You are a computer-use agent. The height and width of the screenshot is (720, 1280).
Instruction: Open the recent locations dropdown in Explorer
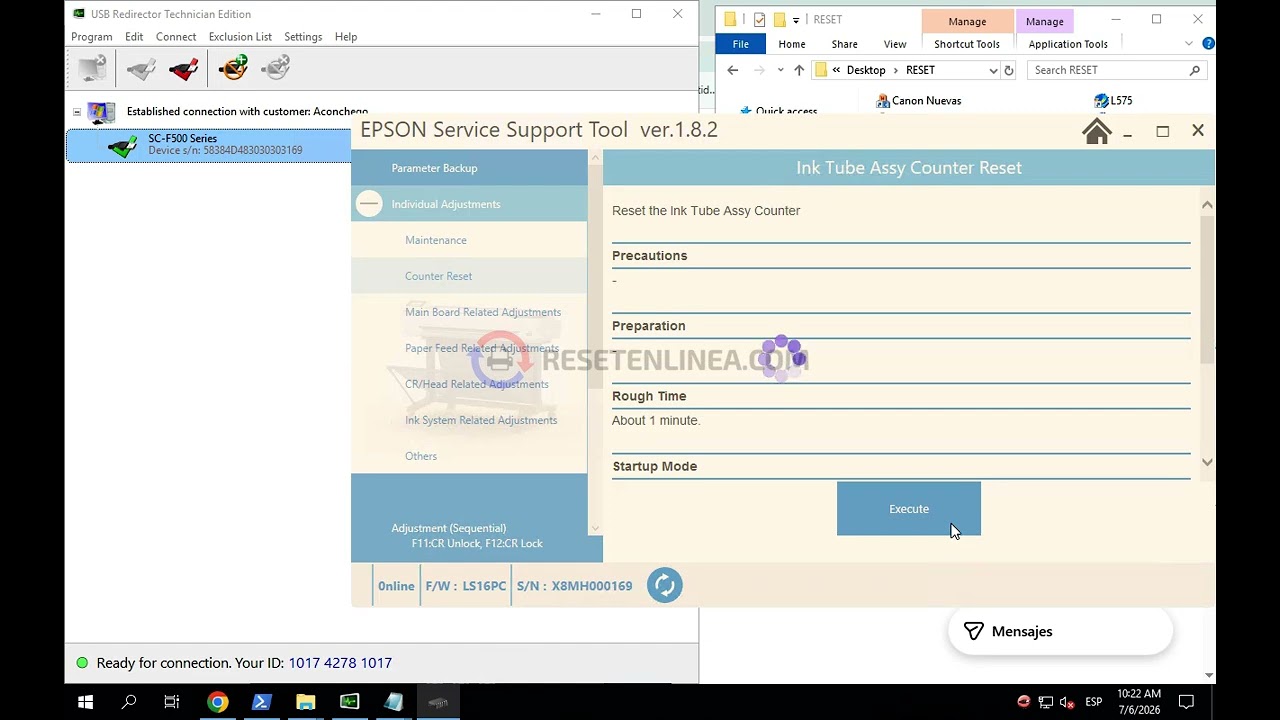(x=780, y=70)
